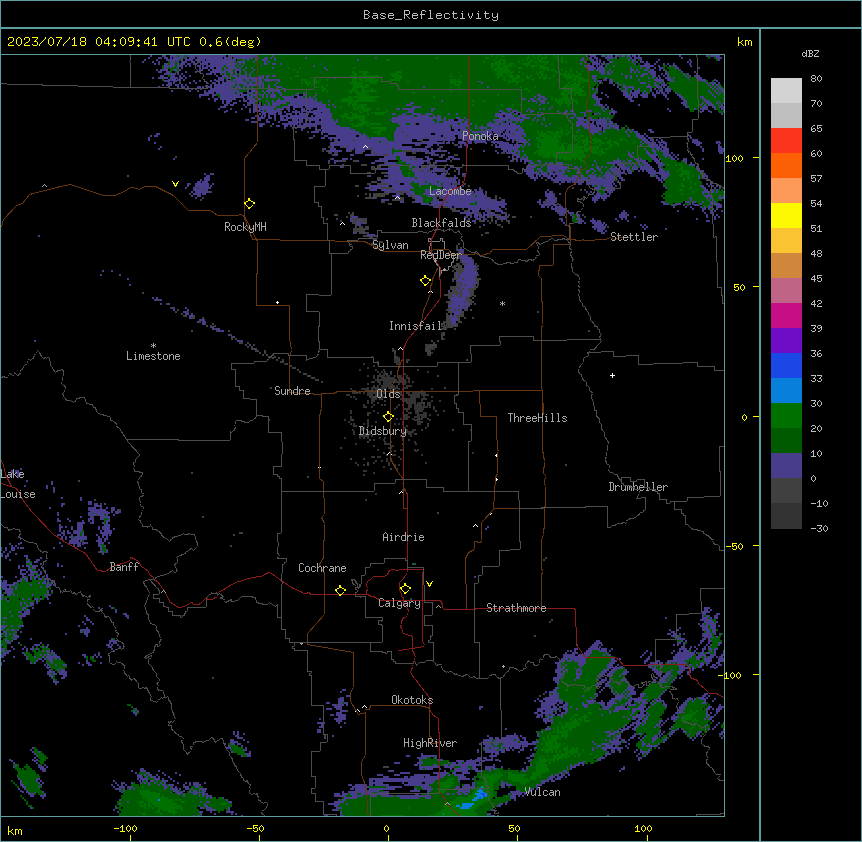Image resolution: width=862 pixels, height=842 pixels.
Task: Click the -30 value on the dBZ legend
Action: (x=819, y=528)
